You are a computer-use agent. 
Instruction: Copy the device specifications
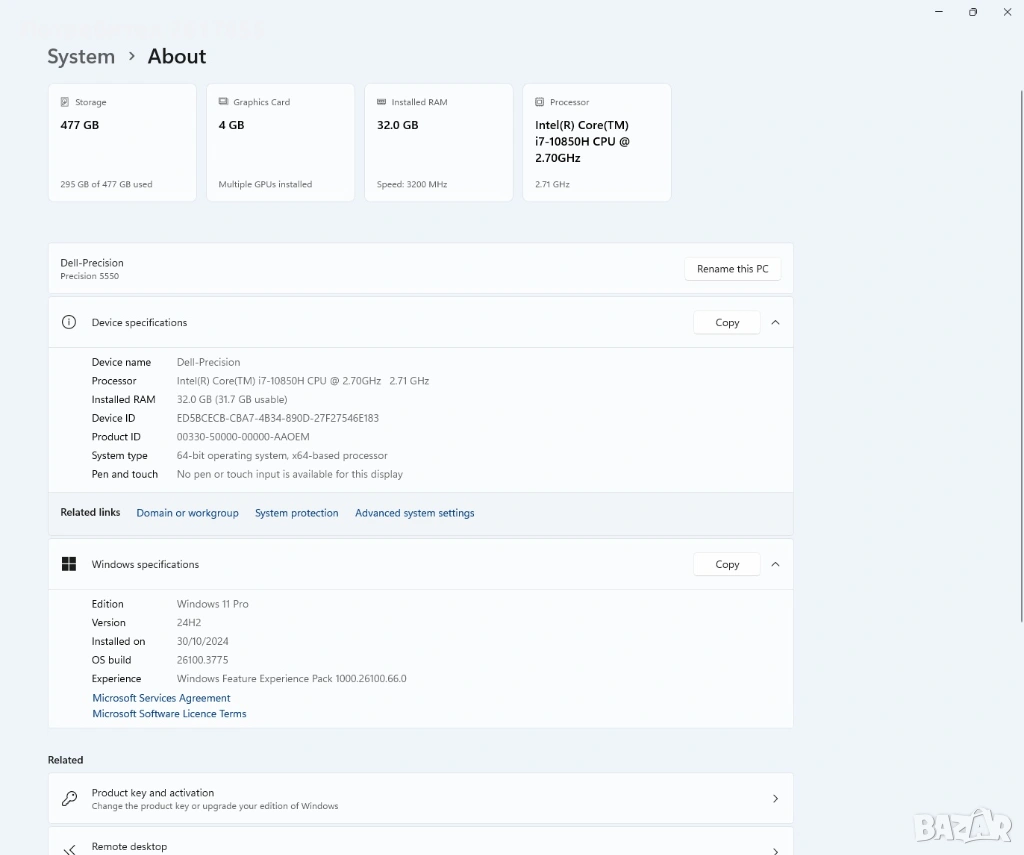(x=727, y=322)
